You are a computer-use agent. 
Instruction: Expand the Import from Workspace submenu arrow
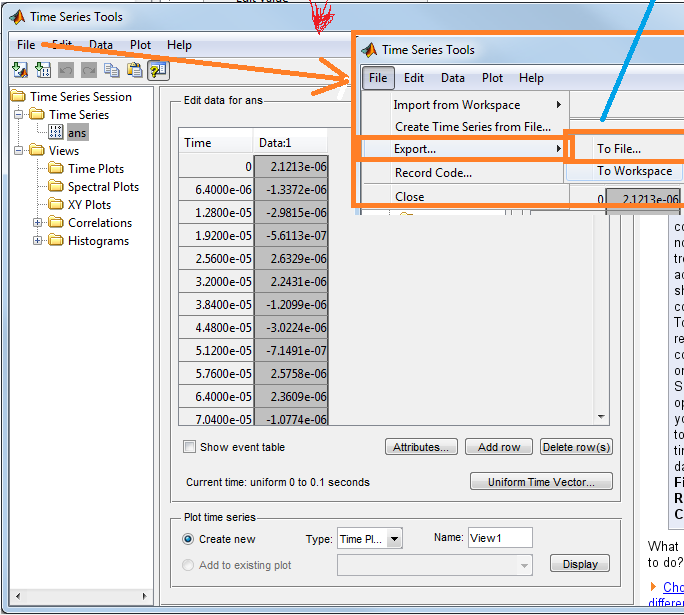click(558, 105)
